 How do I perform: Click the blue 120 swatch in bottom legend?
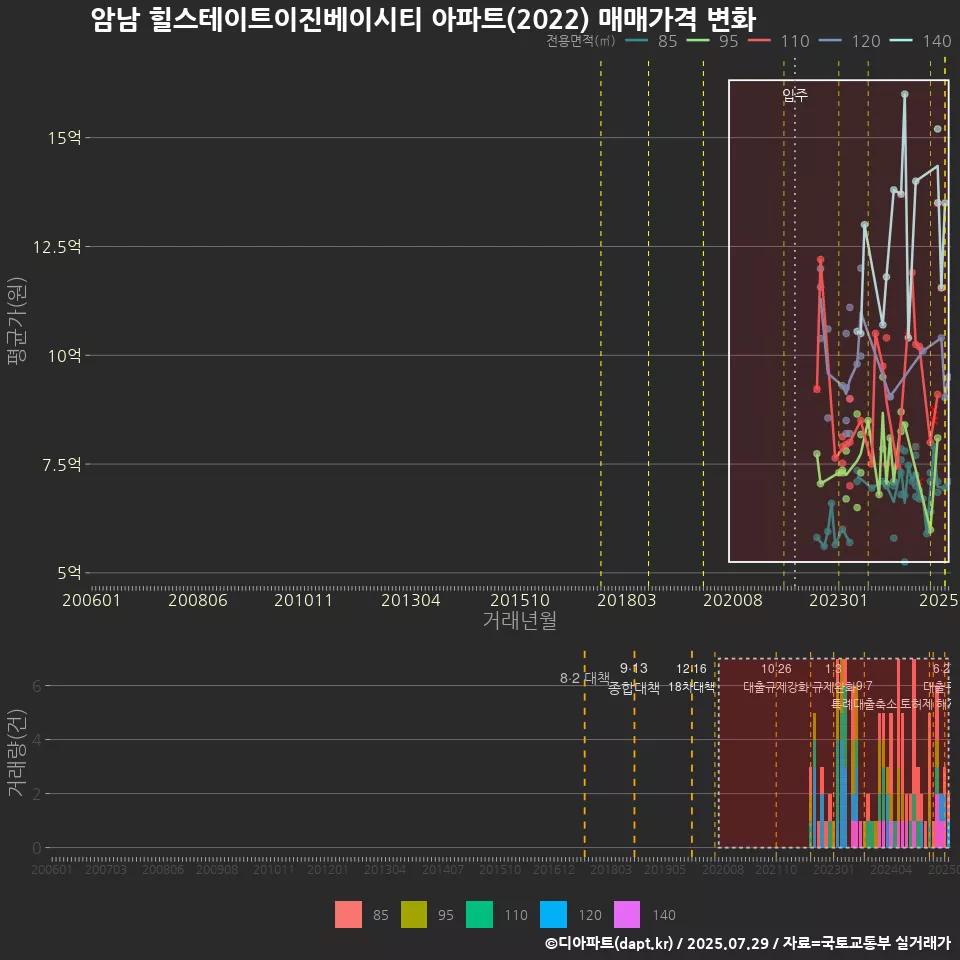(553, 914)
